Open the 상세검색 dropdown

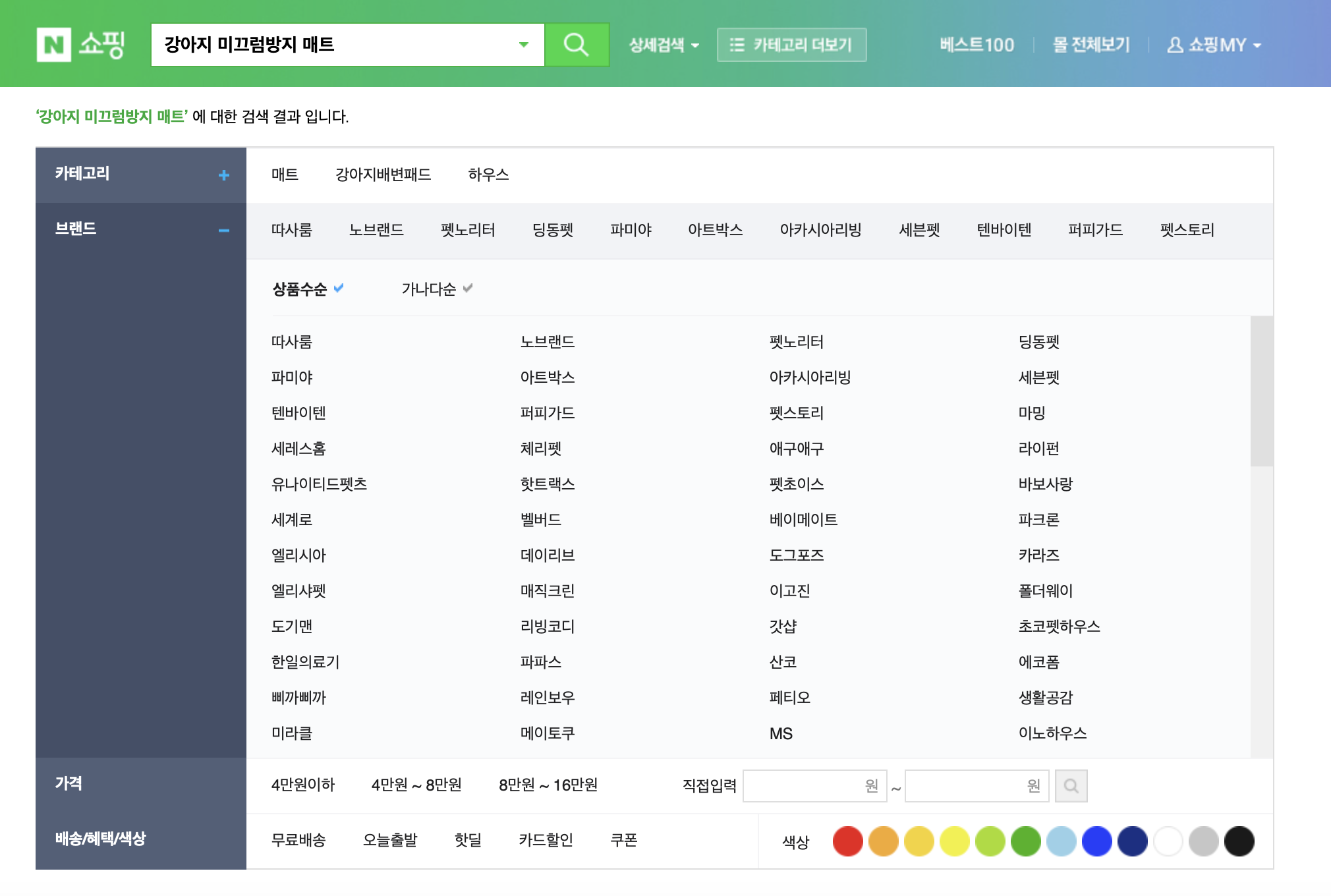point(664,45)
